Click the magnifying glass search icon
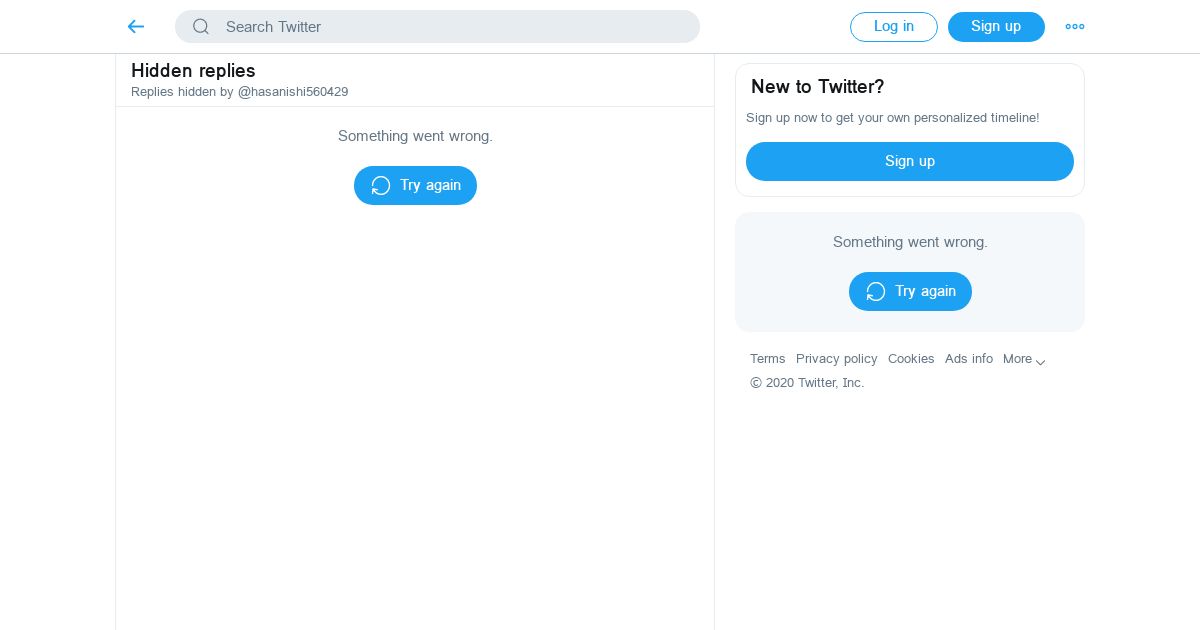 (201, 27)
